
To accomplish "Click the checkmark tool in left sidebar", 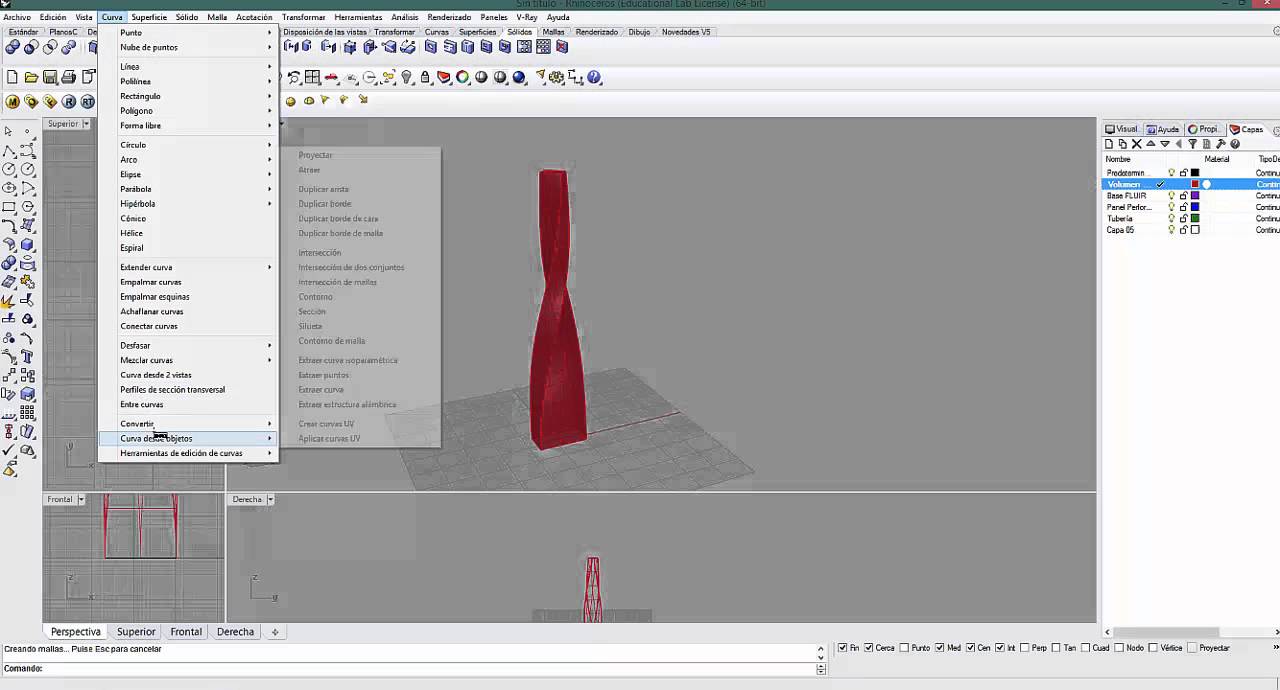I will coord(9,451).
